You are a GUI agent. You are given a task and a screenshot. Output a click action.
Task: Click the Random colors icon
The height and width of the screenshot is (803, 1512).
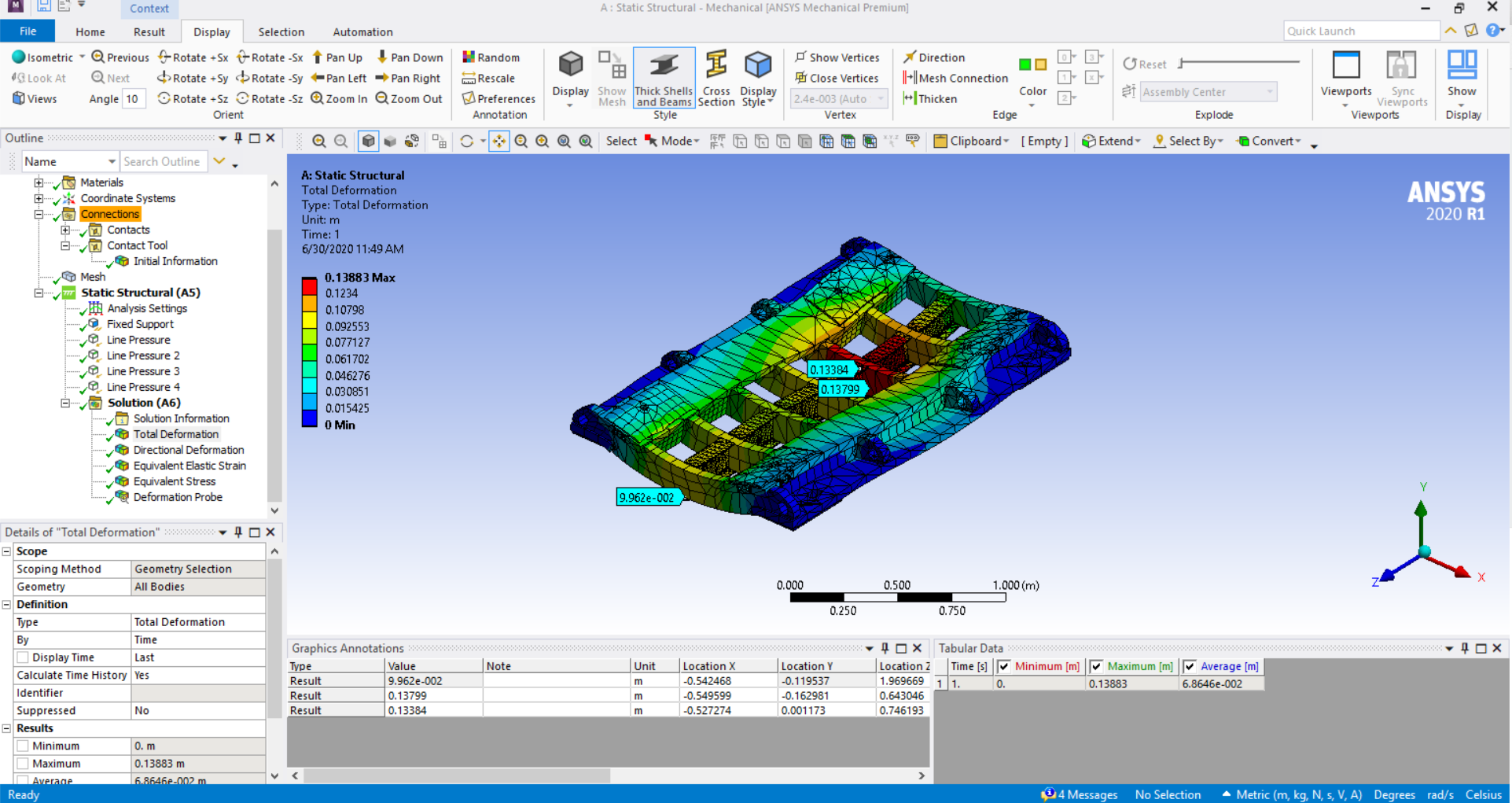(469, 57)
